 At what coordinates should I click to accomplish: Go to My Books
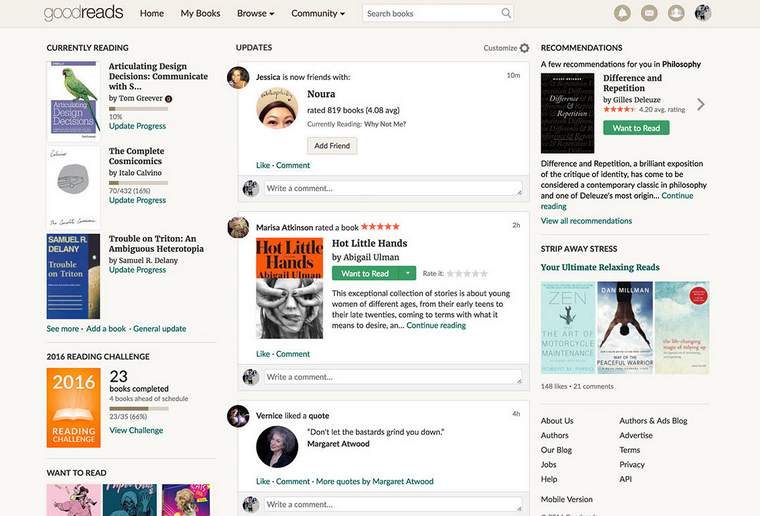[200, 14]
